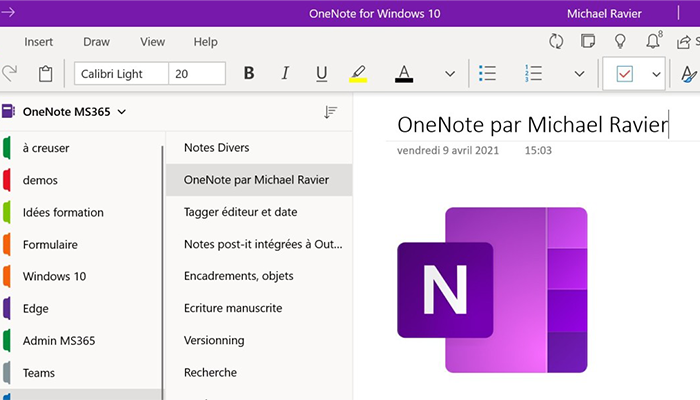Open the View tab

coord(153,42)
